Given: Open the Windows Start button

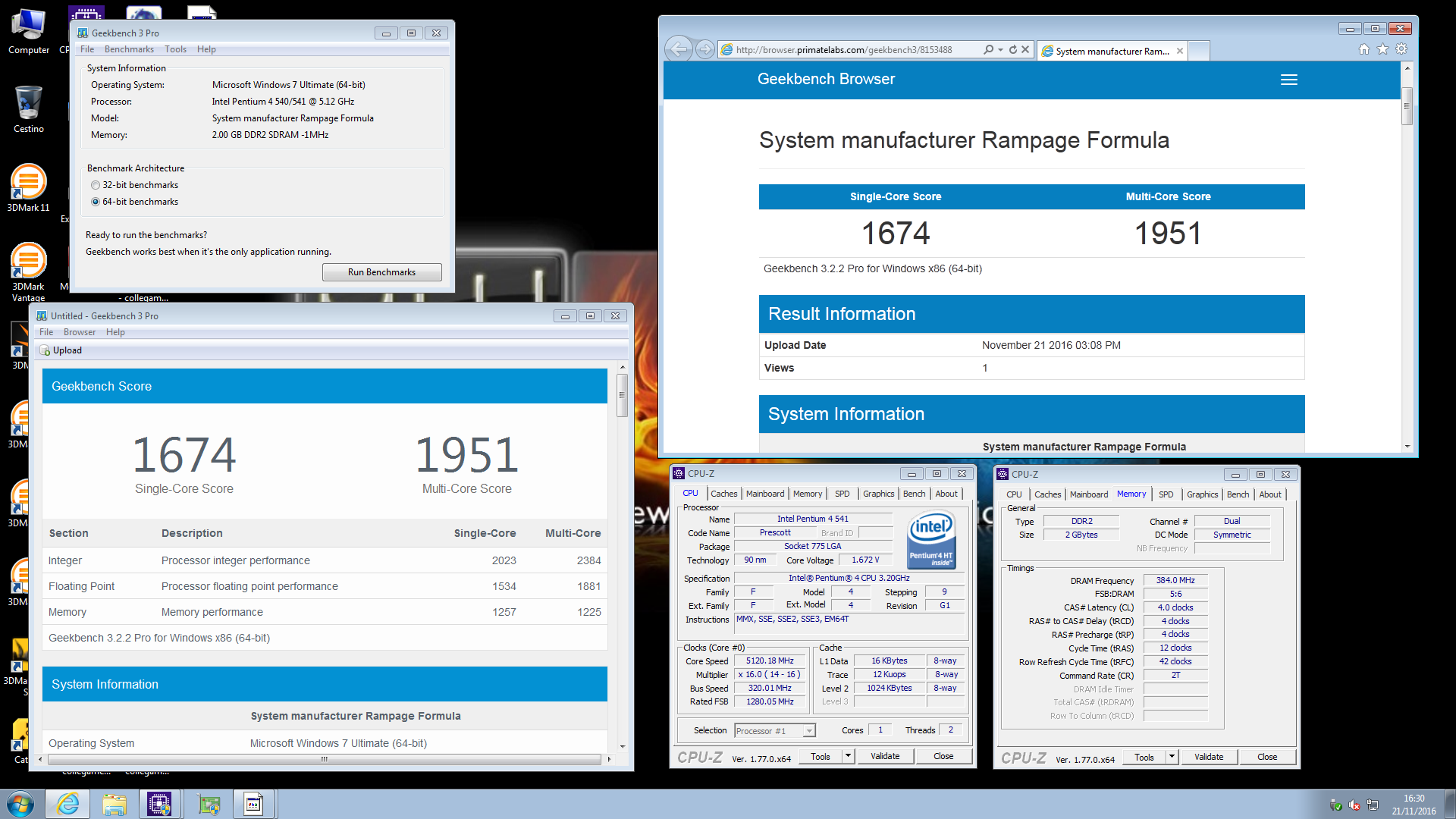Looking at the screenshot, I should click(x=20, y=804).
